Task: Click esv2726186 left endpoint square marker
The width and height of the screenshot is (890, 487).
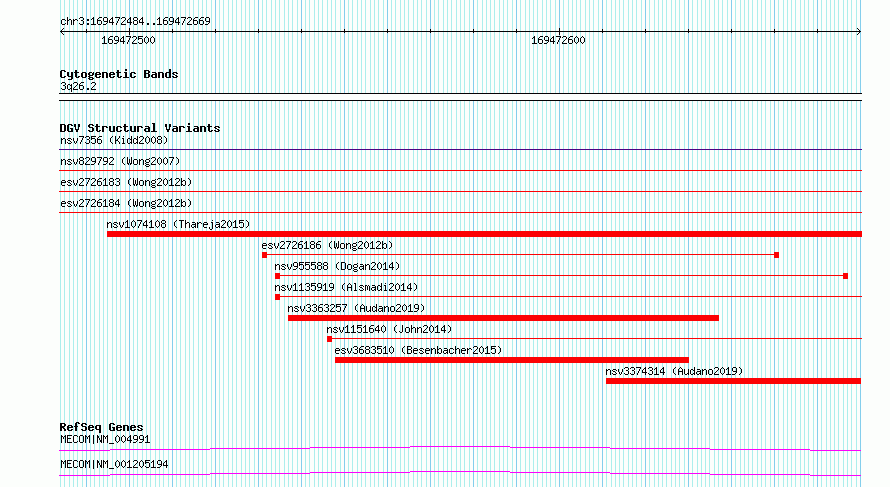Action: pyautogui.click(x=265, y=255)
